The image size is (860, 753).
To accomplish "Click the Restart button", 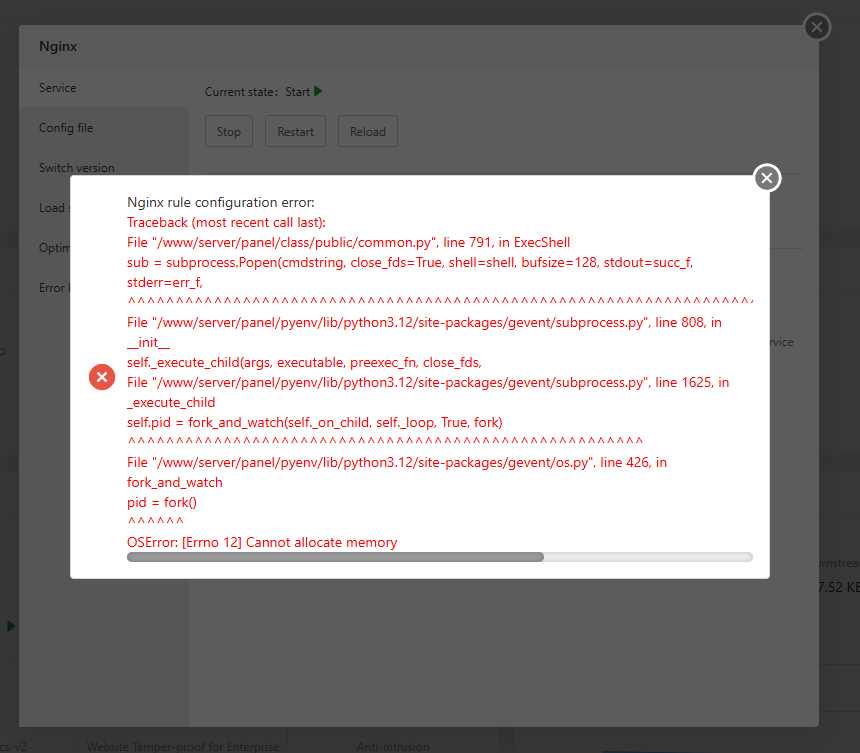I will [x=295, y=132].
